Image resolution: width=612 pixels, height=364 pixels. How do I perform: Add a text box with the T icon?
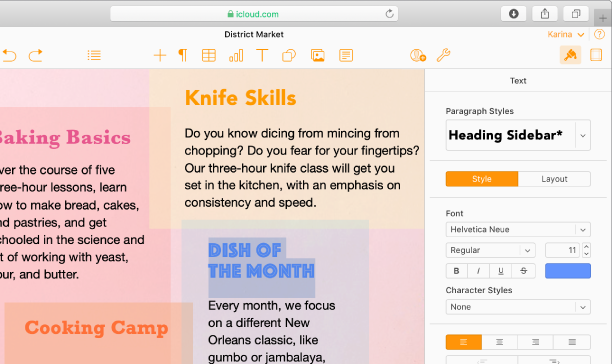pyautogui.click(x=262, y=56)
